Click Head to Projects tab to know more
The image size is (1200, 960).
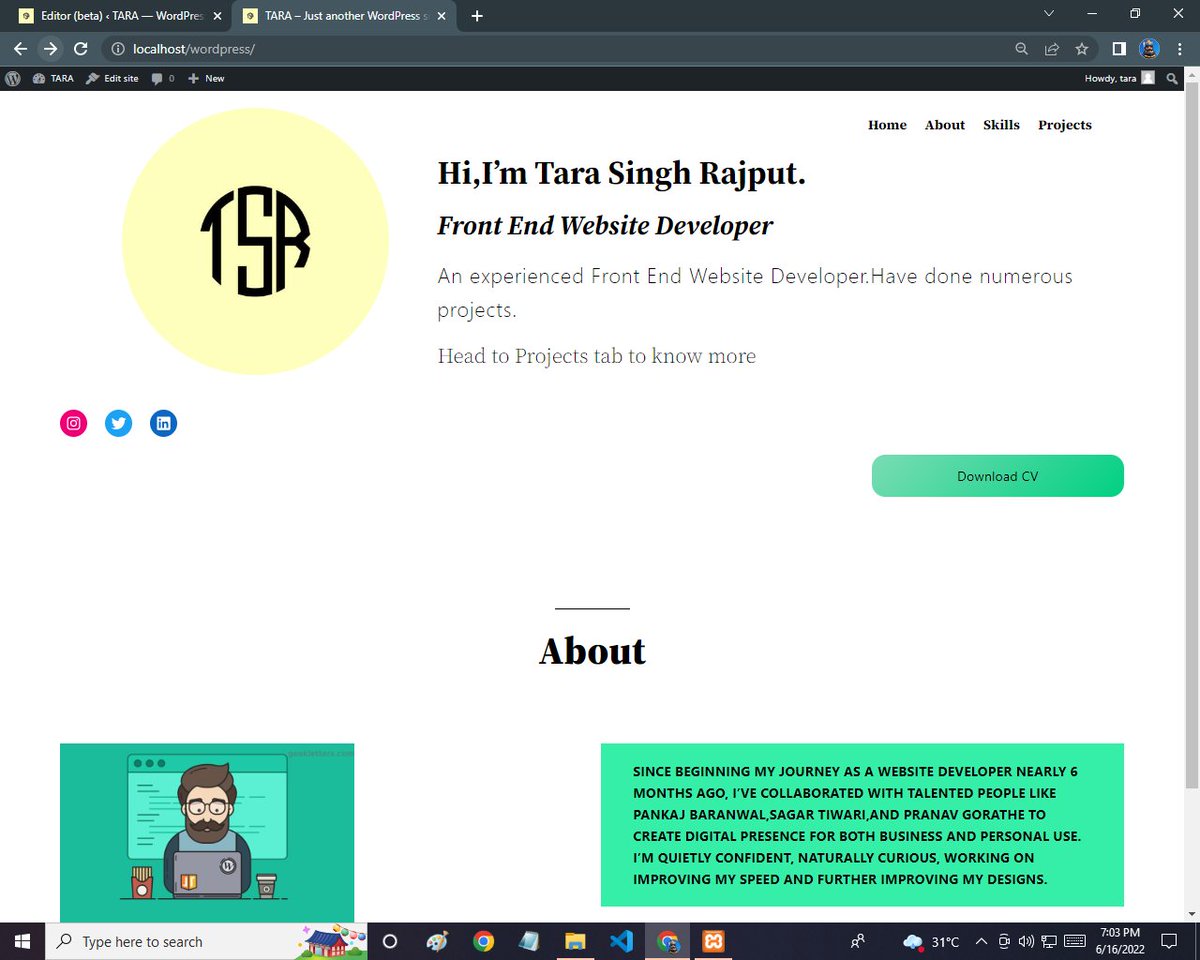(x=596, y=356)
